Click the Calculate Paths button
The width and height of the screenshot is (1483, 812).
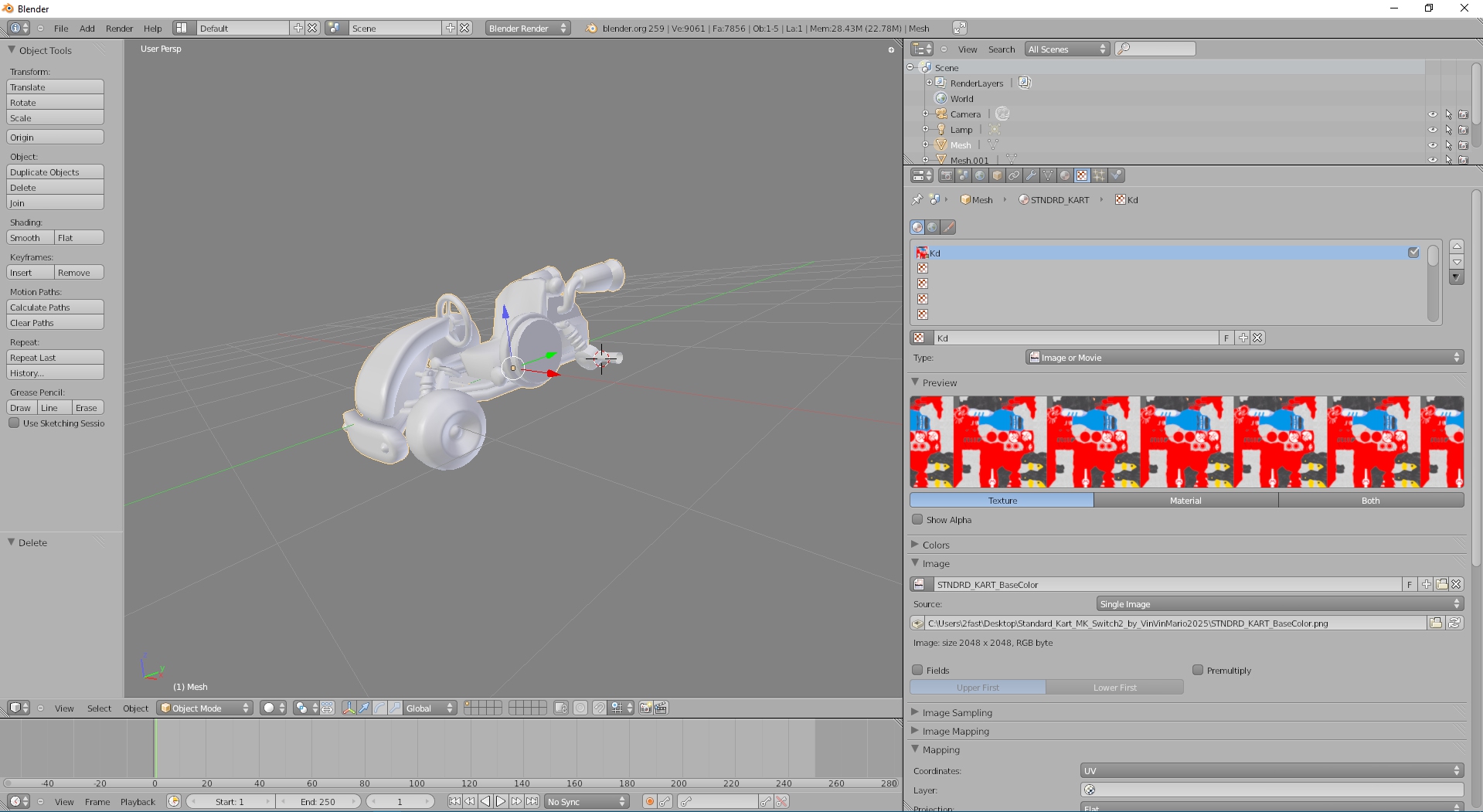[x=55, y=307]
